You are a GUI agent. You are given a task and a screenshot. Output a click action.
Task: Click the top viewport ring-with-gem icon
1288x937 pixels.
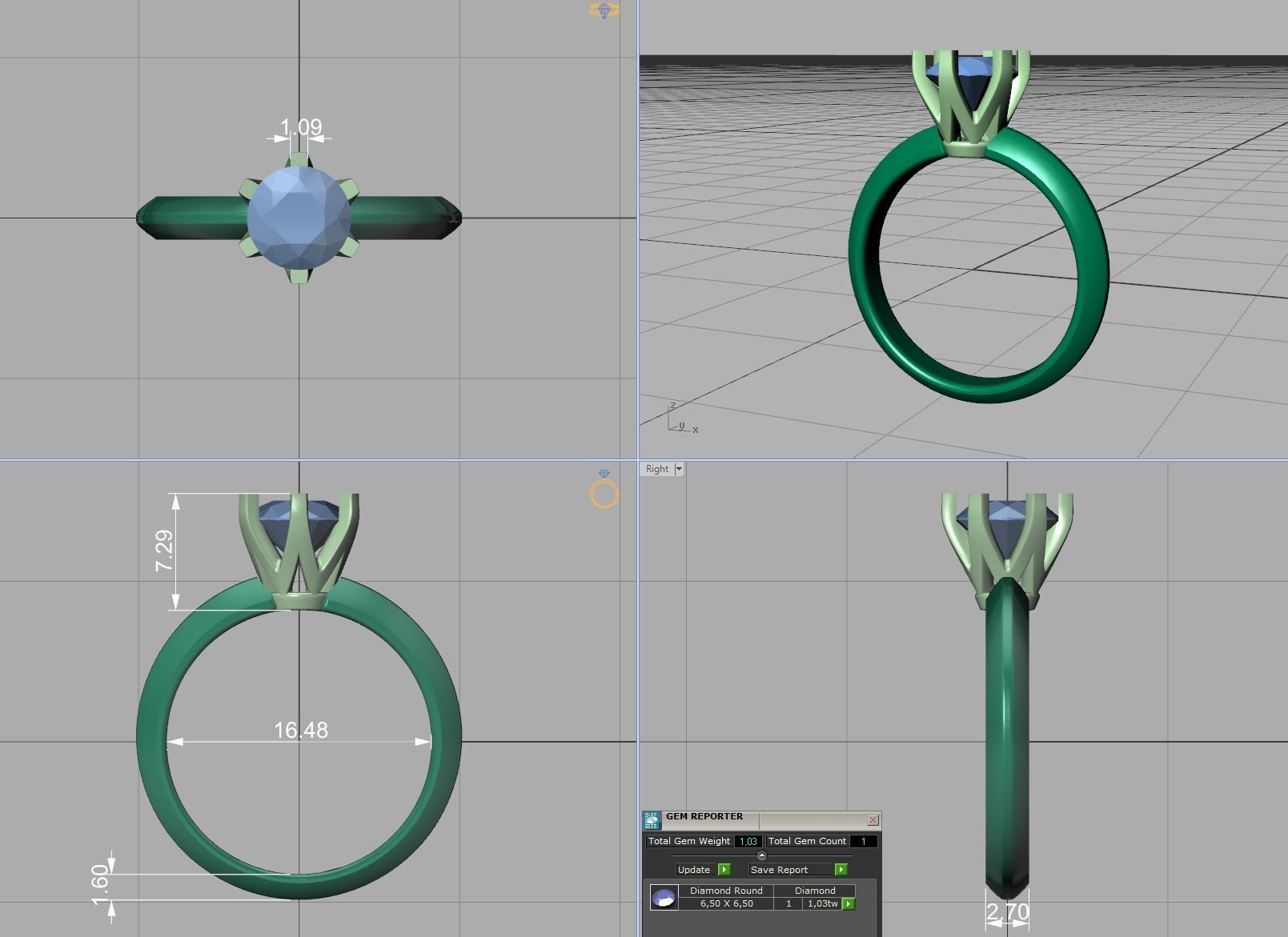[604, 10]
